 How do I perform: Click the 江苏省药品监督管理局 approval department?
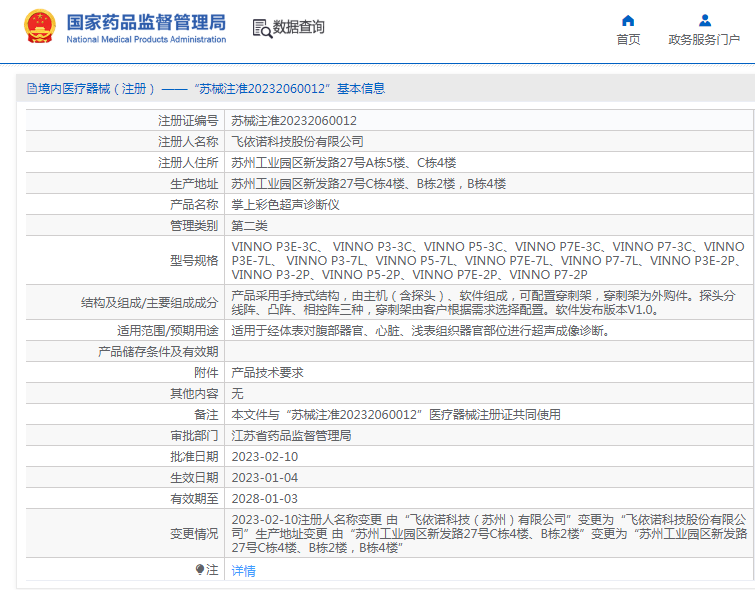(x=291, y=436)
